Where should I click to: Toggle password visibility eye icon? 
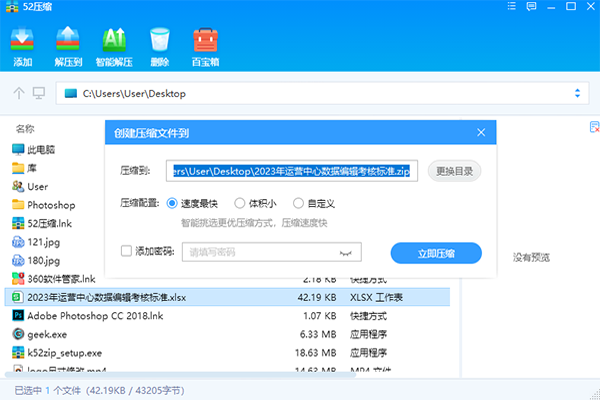(x=348, y=253)
